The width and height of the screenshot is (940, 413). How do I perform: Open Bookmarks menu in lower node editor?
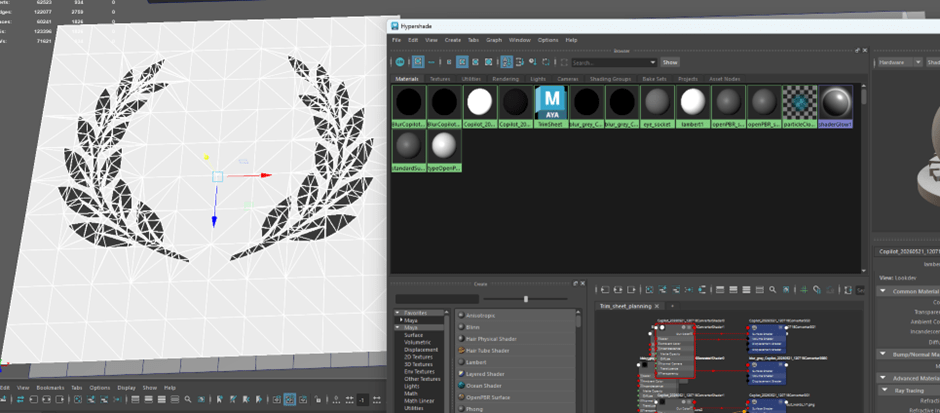point(50,388)
